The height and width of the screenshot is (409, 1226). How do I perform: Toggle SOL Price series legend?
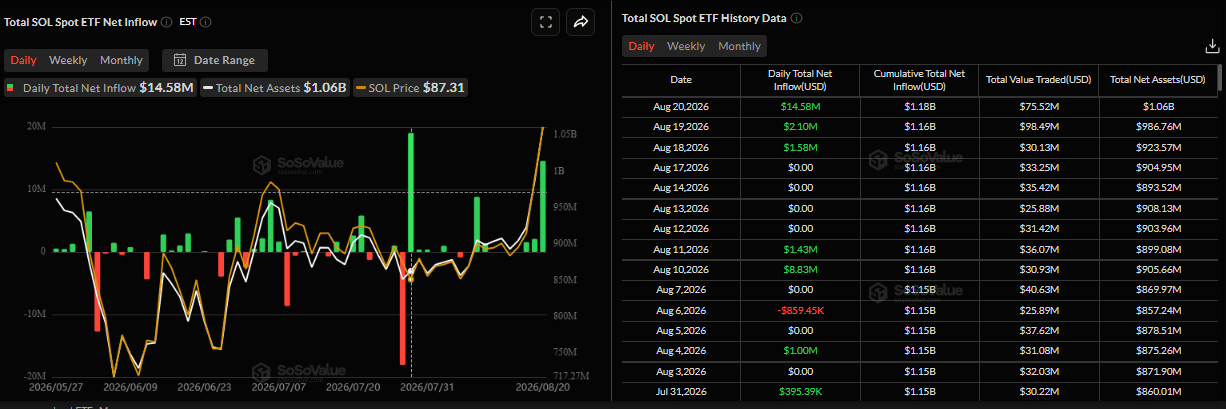(410, 88)
